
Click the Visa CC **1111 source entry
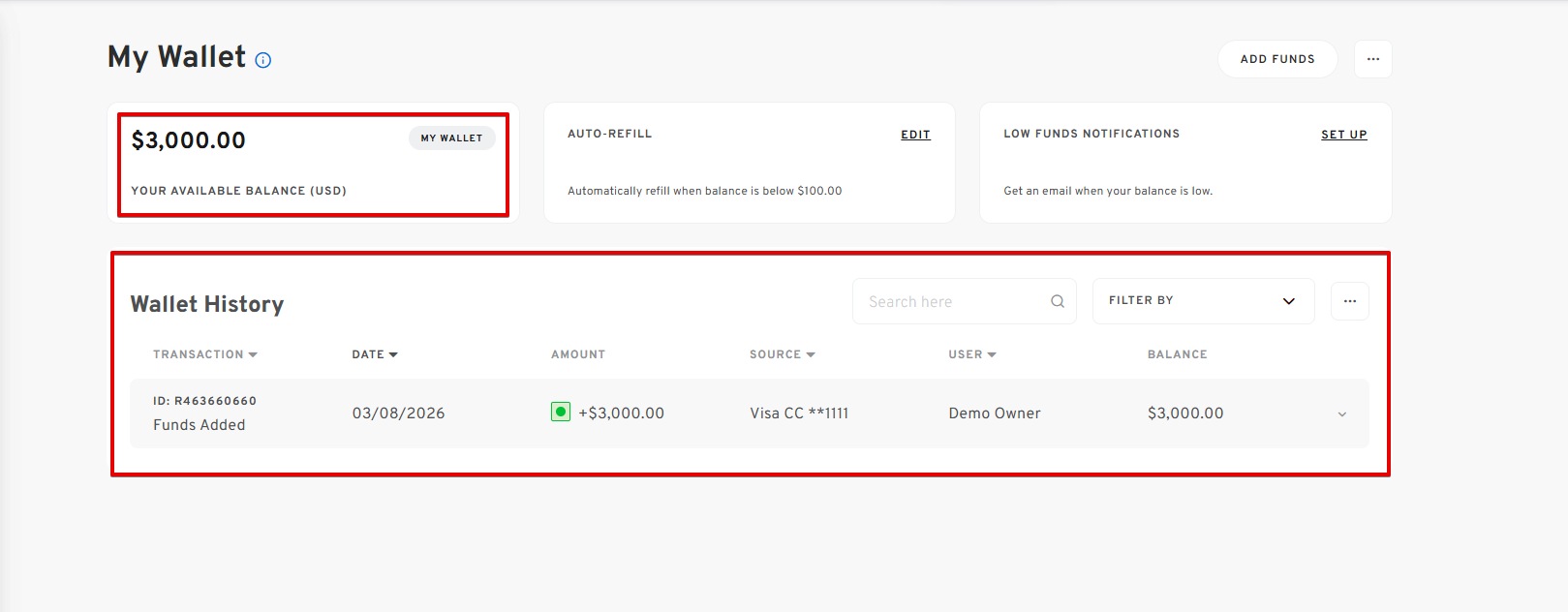click(x=798, y=413)
